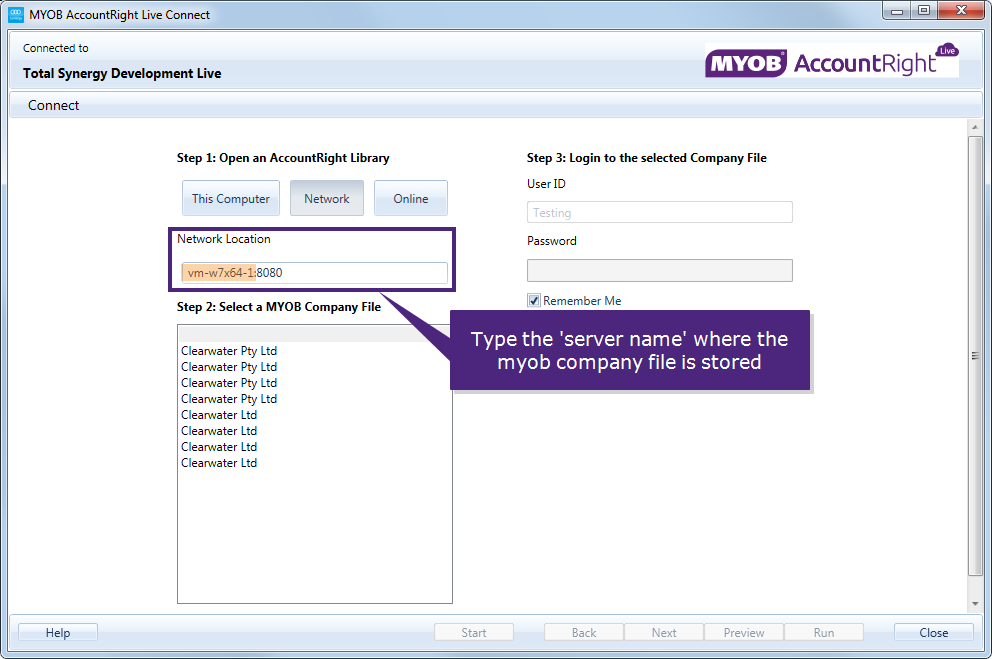
Task: Click the MYOB icon in the title bar
Action: point(14,14)
